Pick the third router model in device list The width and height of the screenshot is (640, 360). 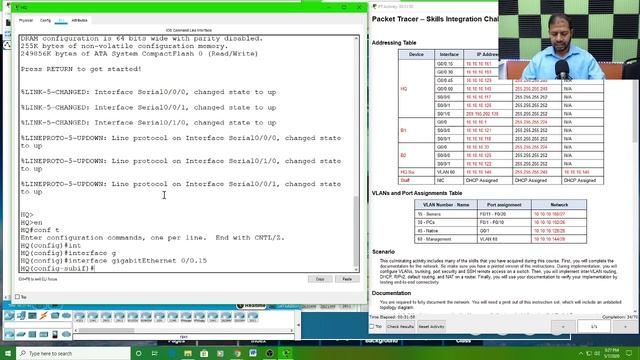(106, 317)
